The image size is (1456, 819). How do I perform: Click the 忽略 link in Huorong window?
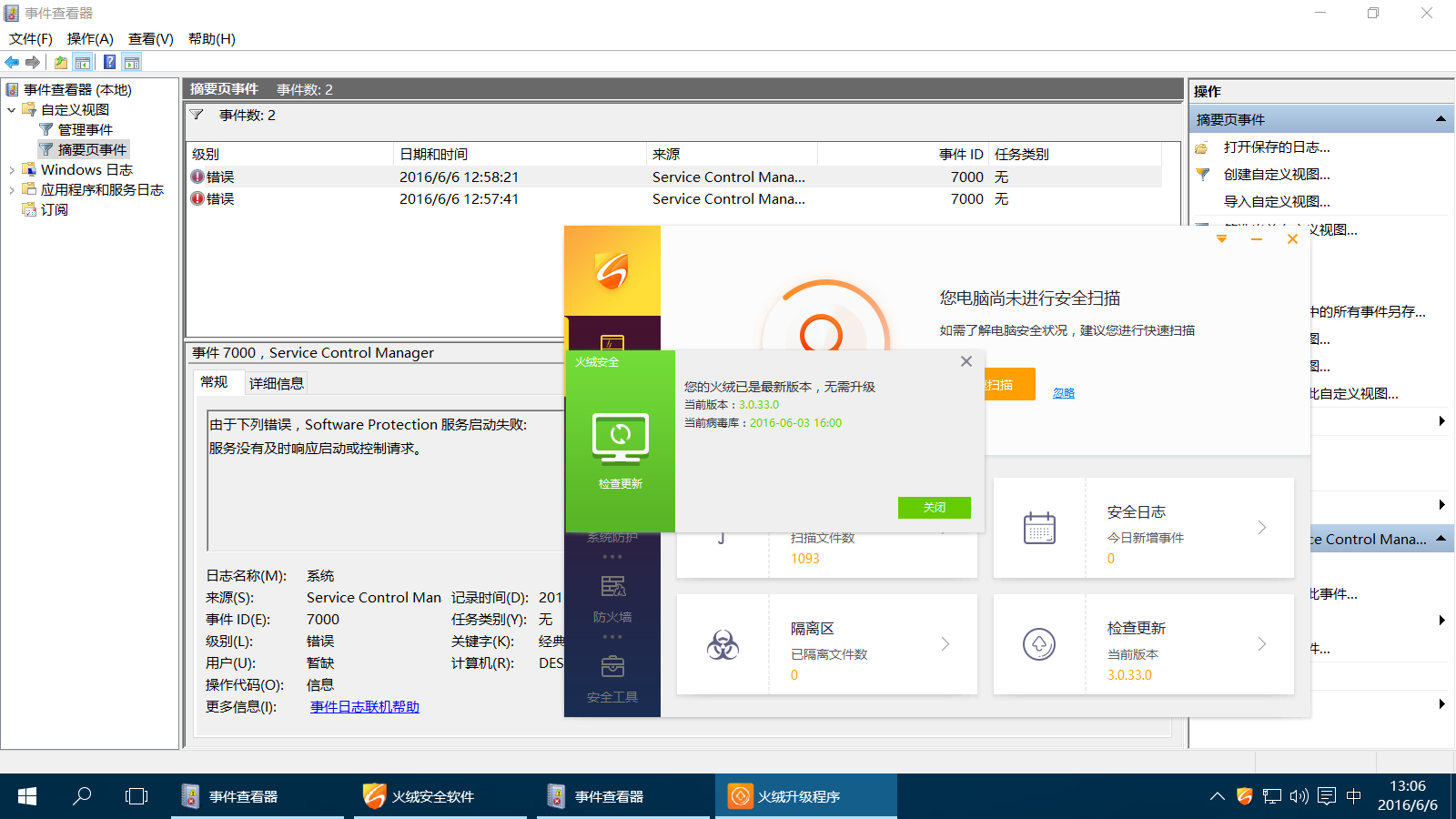tap(1064, 393)
